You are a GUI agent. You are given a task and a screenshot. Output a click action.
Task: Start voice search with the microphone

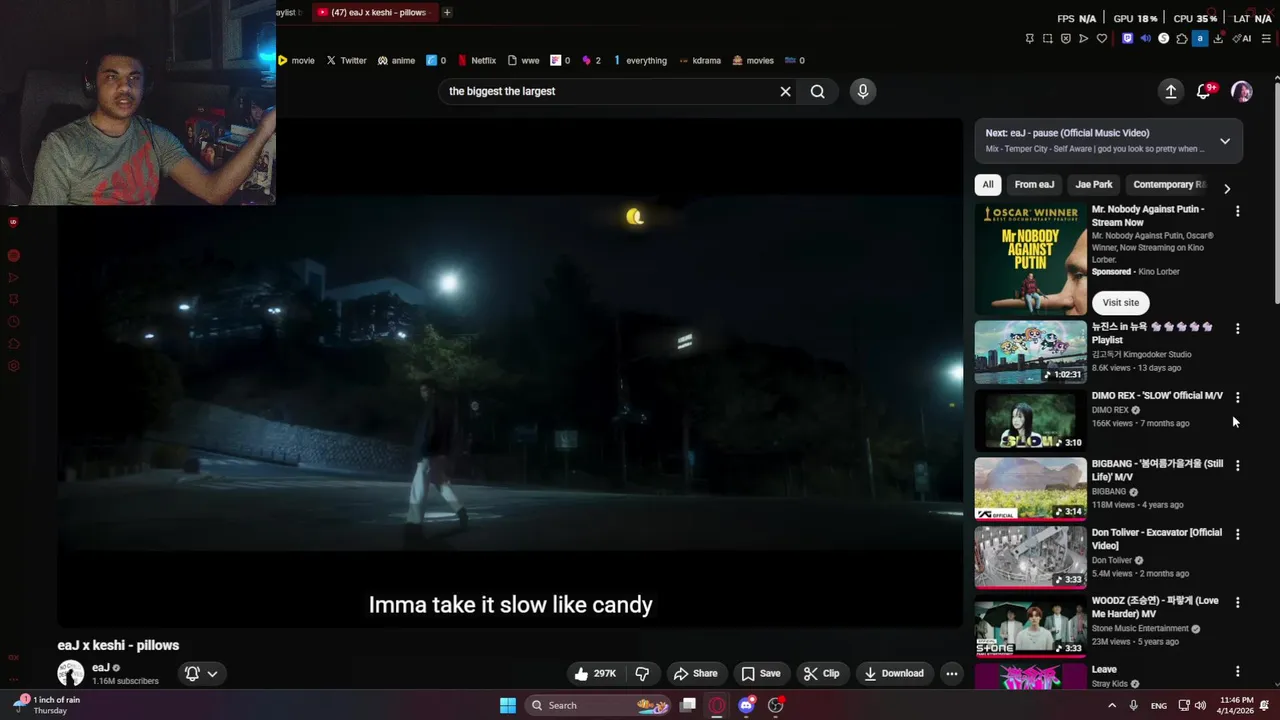(x=863, y=91)
